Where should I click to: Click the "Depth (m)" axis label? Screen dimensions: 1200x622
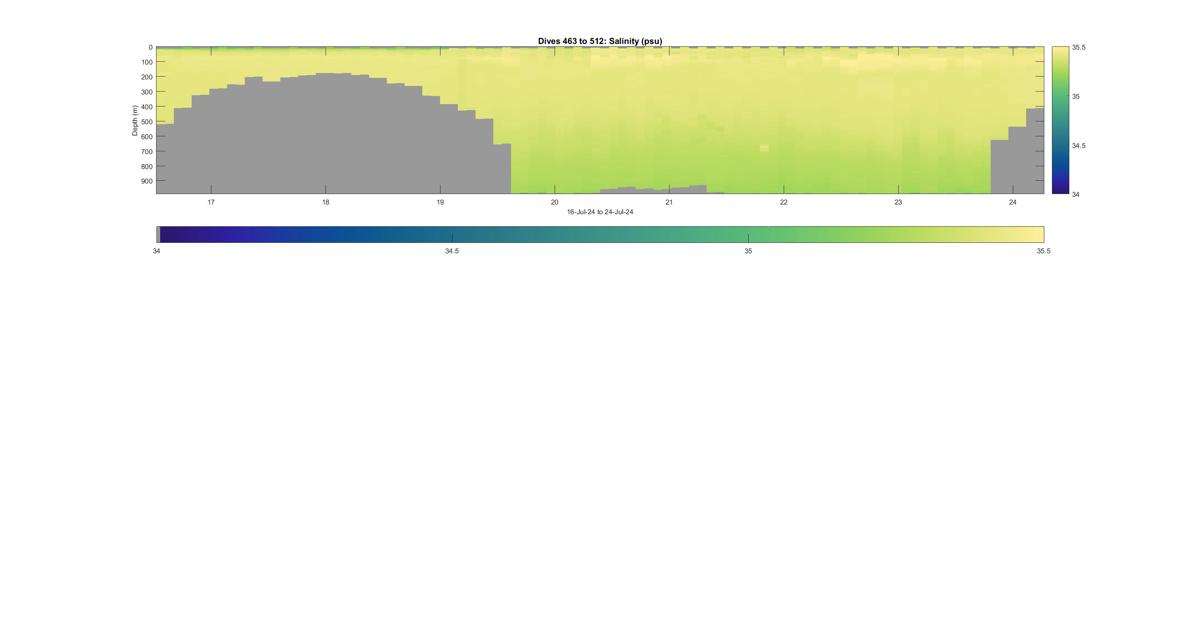tap(134, 120)
